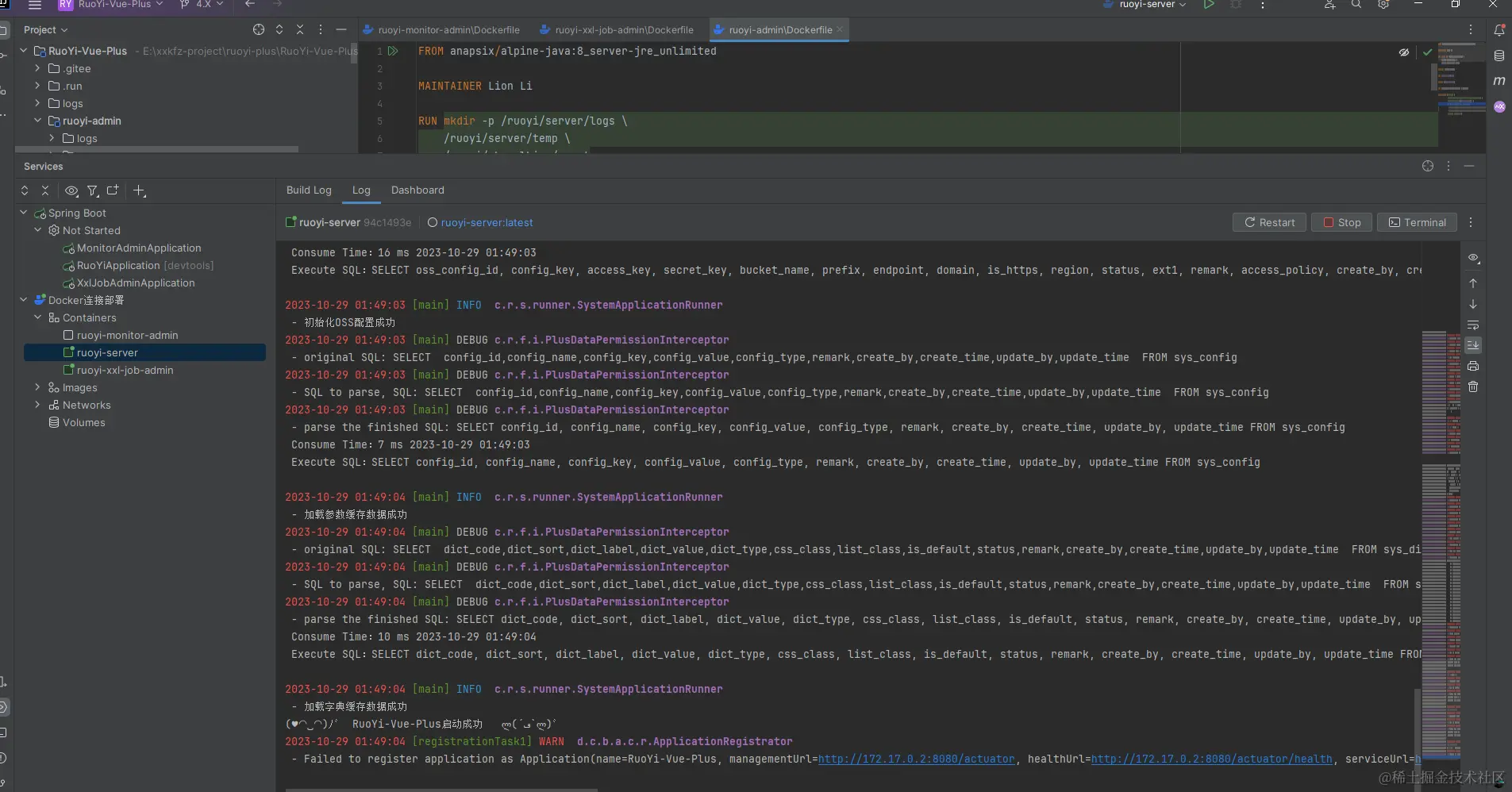Click the Docker run gutter icon on line 1
1512x792 pixels.
tap(393, 51)
